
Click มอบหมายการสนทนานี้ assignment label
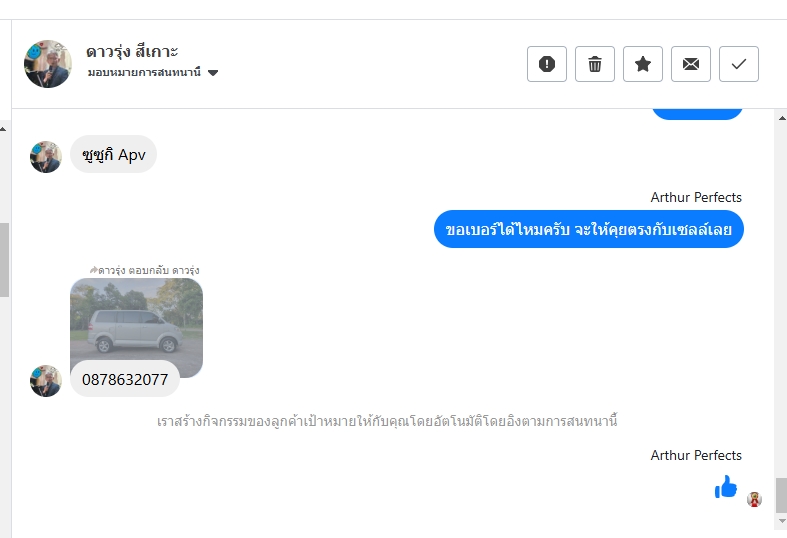coord(144,72)
